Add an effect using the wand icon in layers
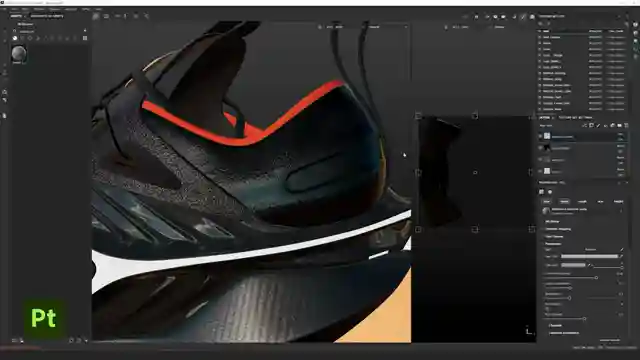This screenshot has height=360, width=640. 584,126
